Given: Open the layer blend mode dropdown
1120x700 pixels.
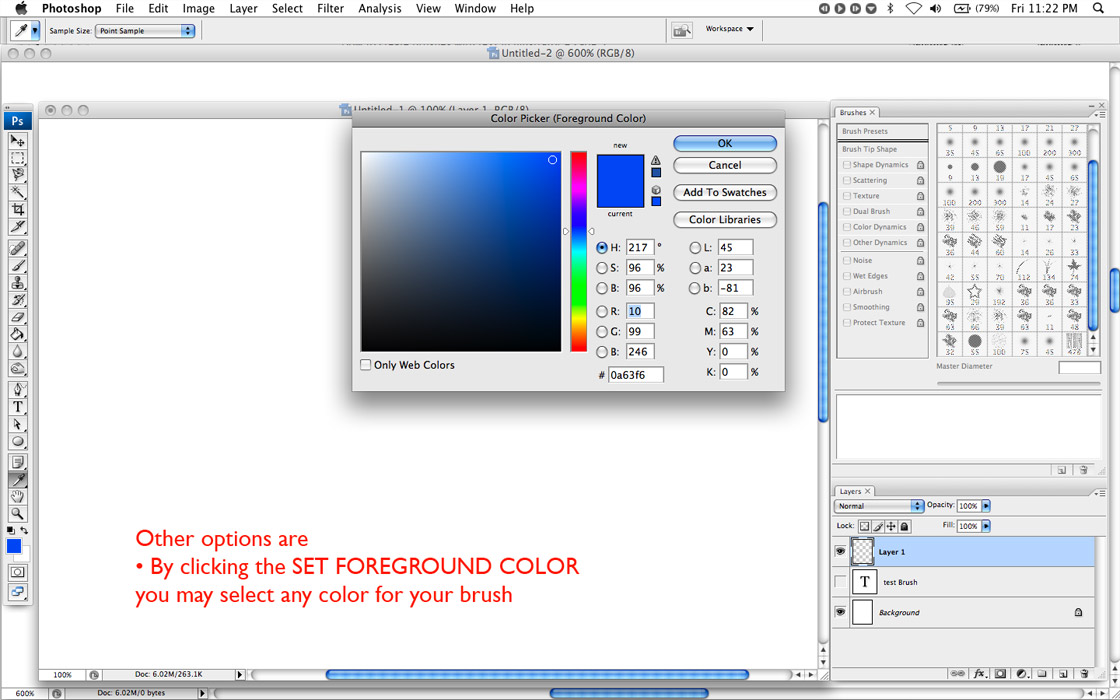Looking at the screenshot, I should pos(879,506).
